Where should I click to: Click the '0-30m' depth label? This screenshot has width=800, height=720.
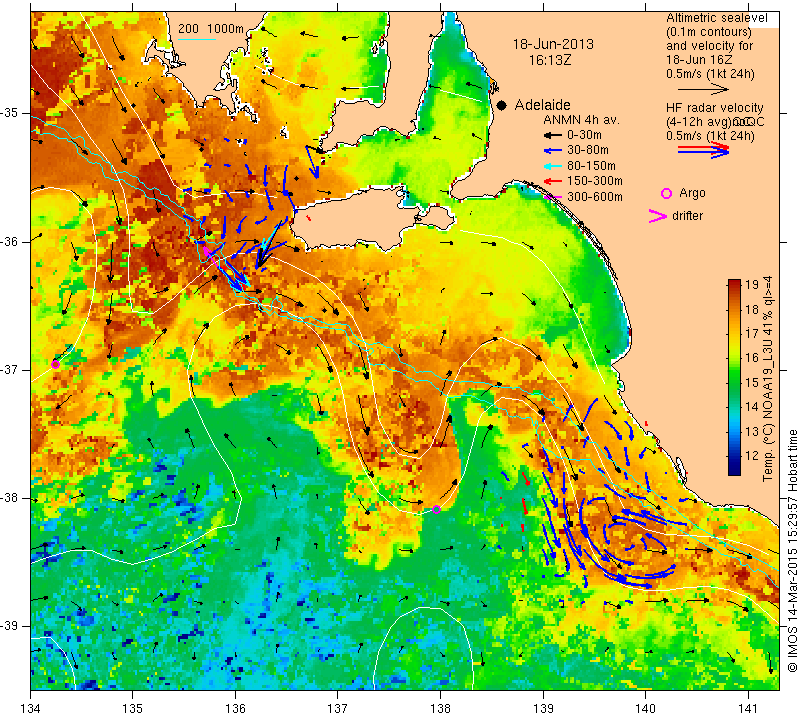click(x=584, y=135)
